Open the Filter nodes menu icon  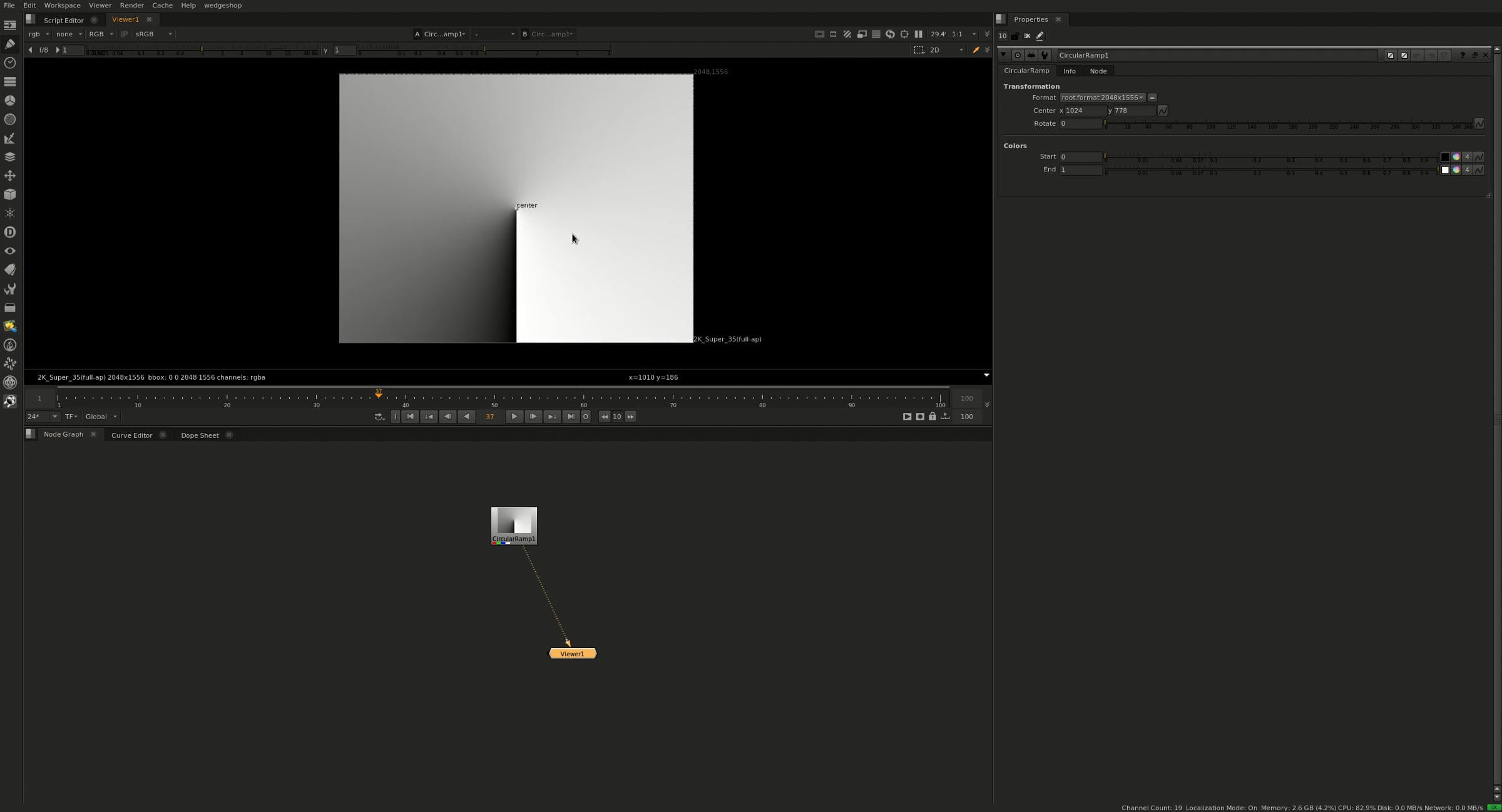tap(10, 119)
